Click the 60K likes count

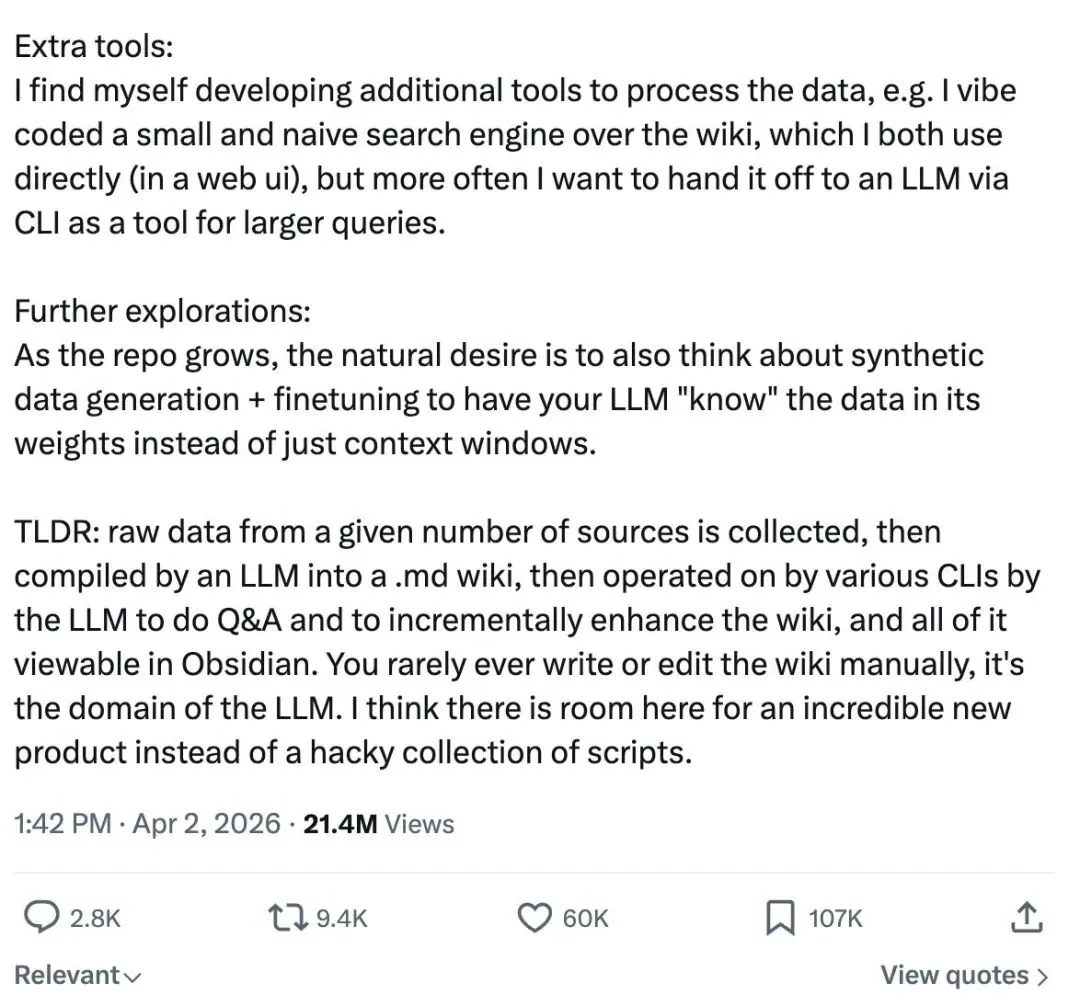[x=585, y=919]
